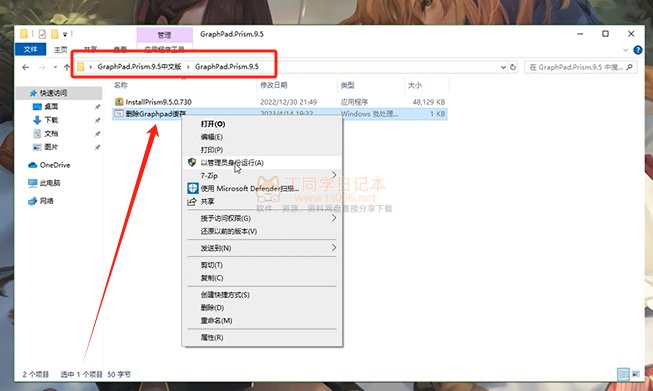Choose 重命名(M) in the context menu

(x=262, y=321)
